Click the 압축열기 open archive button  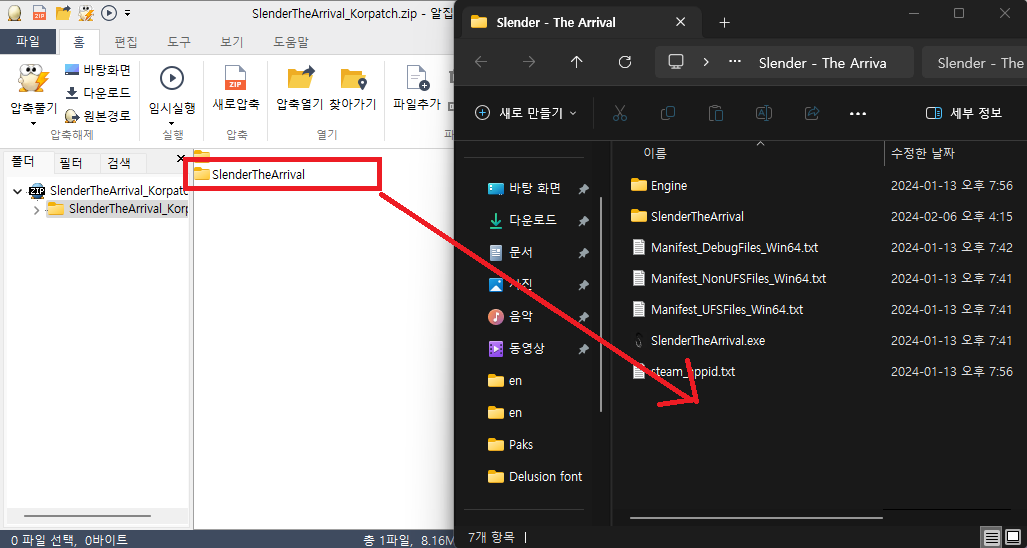pyautogui.click(x=300, y=88)
